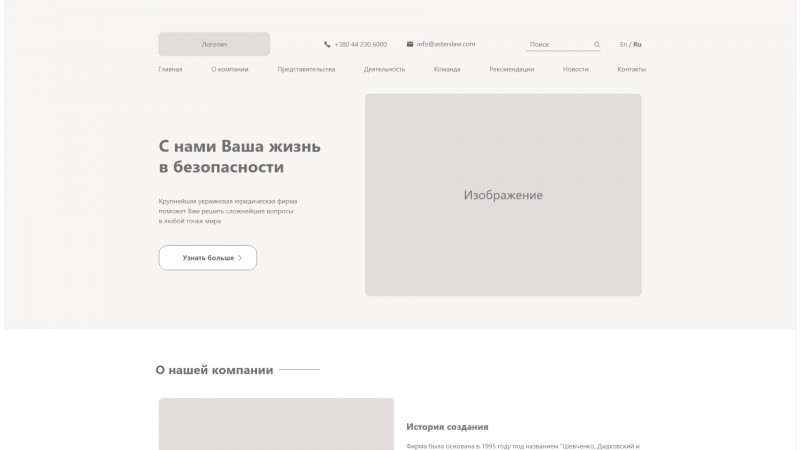Viewport: 800px width, 450px height.
Task: Switch language to En
Action: [623, 44]
